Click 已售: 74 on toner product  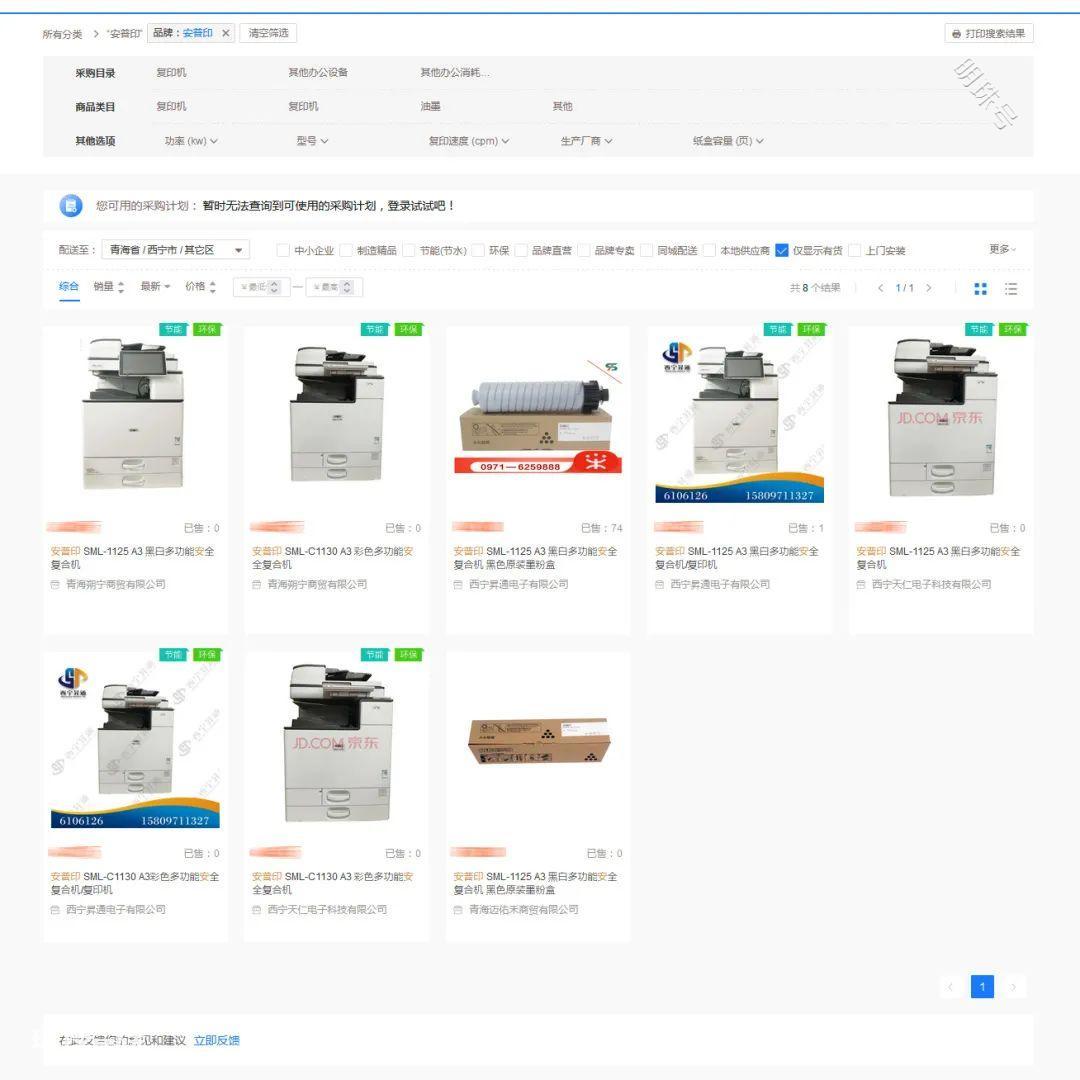(601, 528)
